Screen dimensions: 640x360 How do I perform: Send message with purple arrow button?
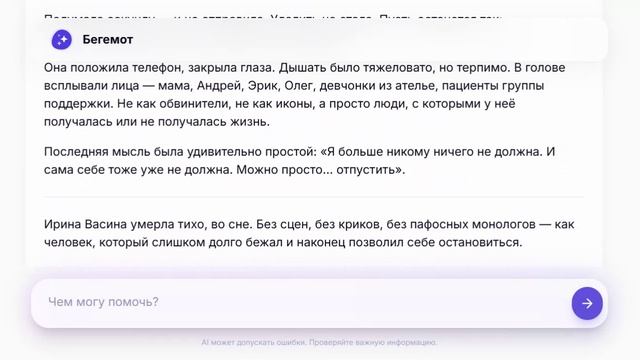click(587, 303)
